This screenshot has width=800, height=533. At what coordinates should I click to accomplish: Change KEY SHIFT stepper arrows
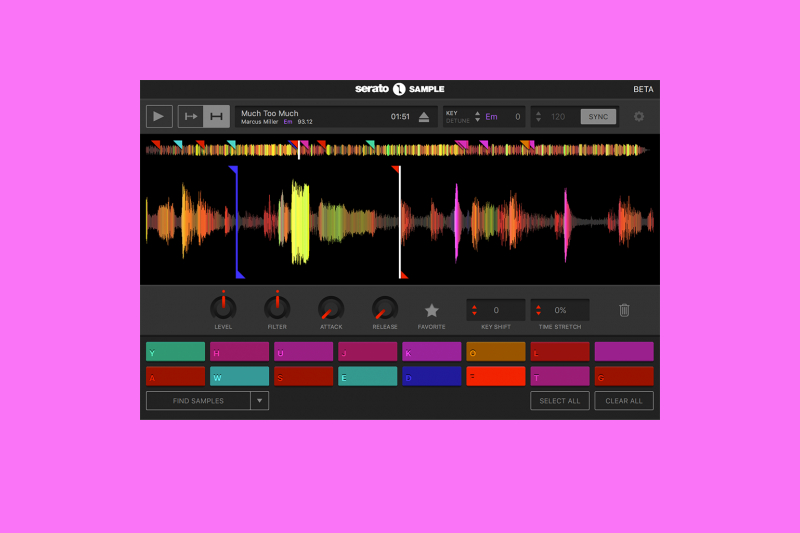click(474, 310)
